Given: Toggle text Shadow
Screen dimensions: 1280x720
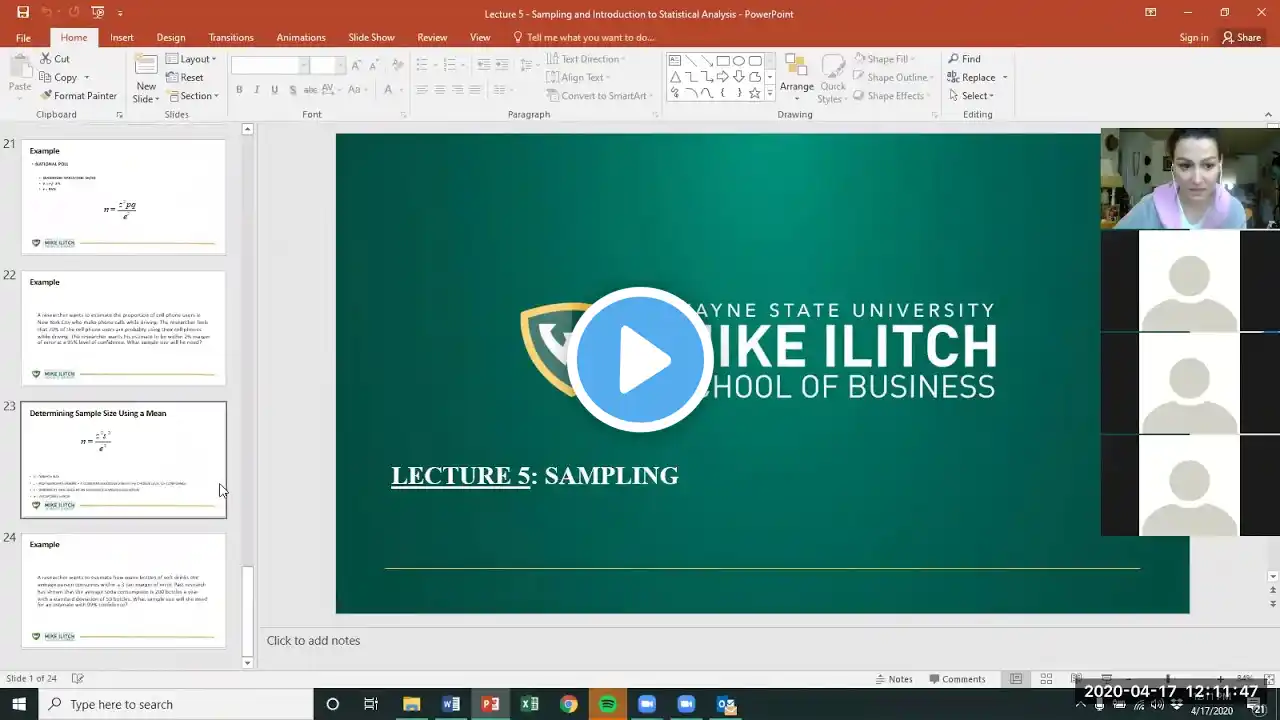Looking at the screenshot, I should coord(293,90).
